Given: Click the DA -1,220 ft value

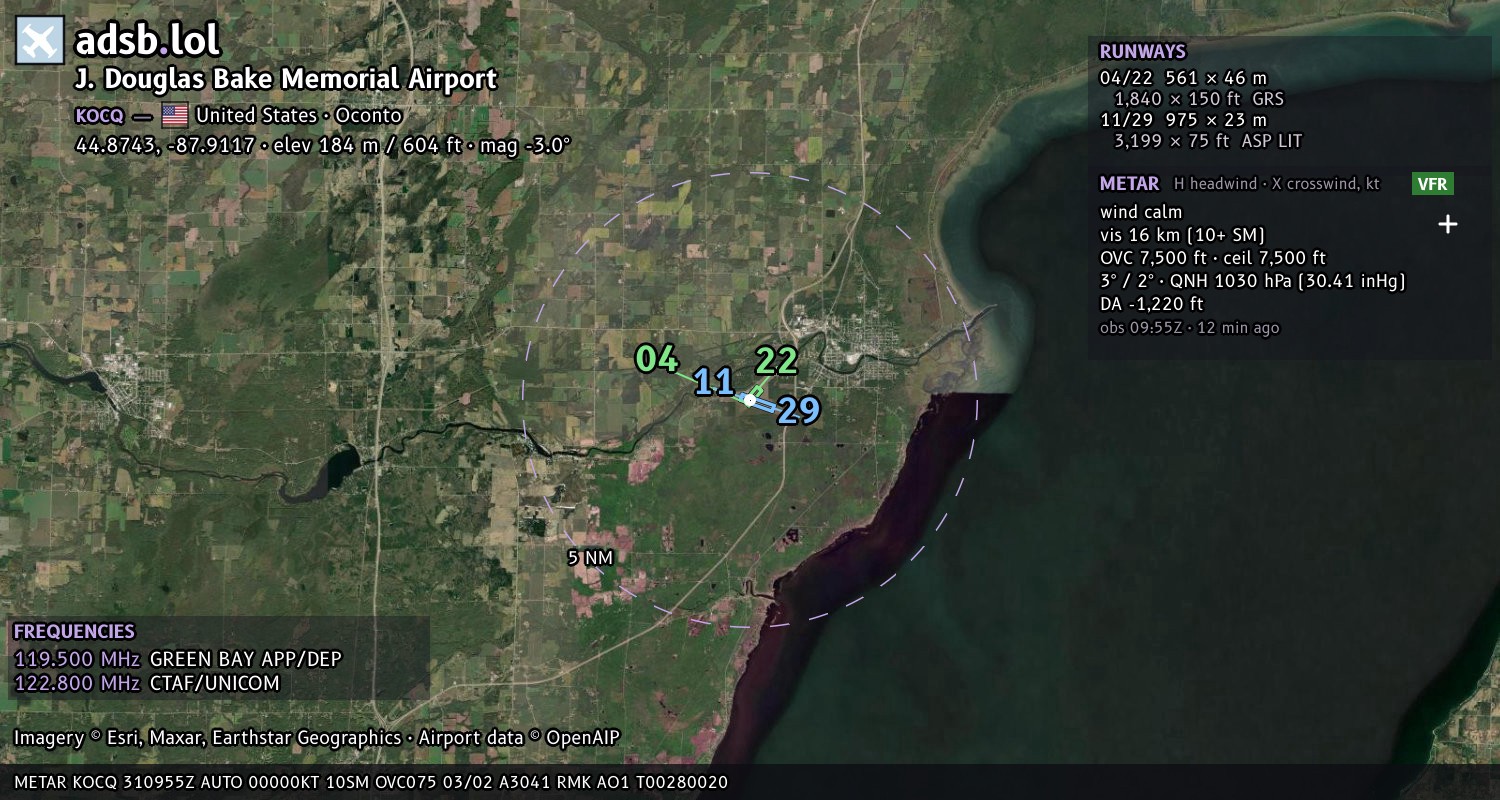Looking at the screenshot, I should (x=1151, y=304).
